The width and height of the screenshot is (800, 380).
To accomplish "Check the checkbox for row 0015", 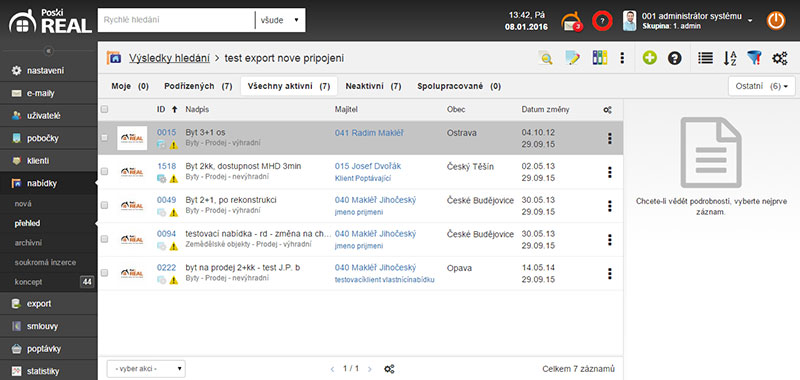I will [105, 138].
